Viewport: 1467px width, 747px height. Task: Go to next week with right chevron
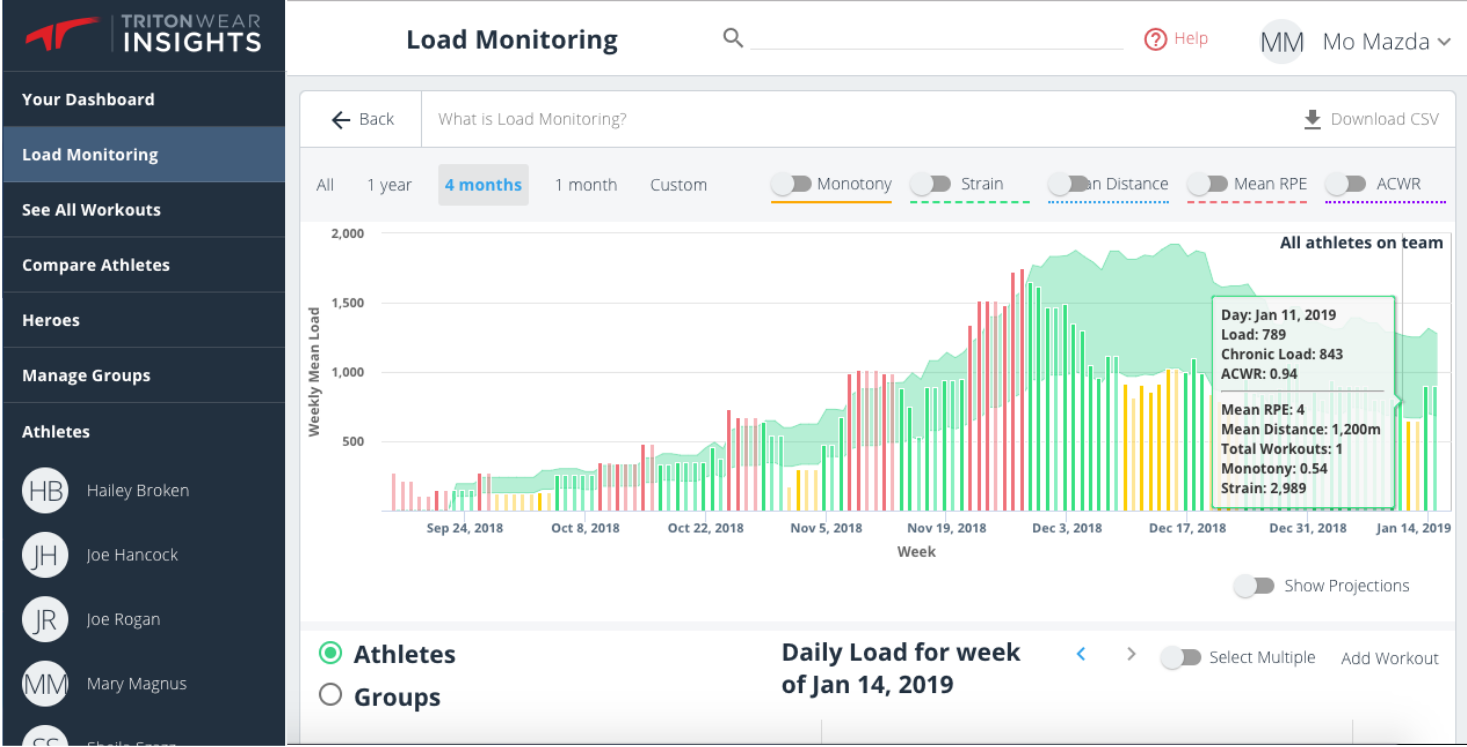pyautogui.click(x=1131, y=654)
